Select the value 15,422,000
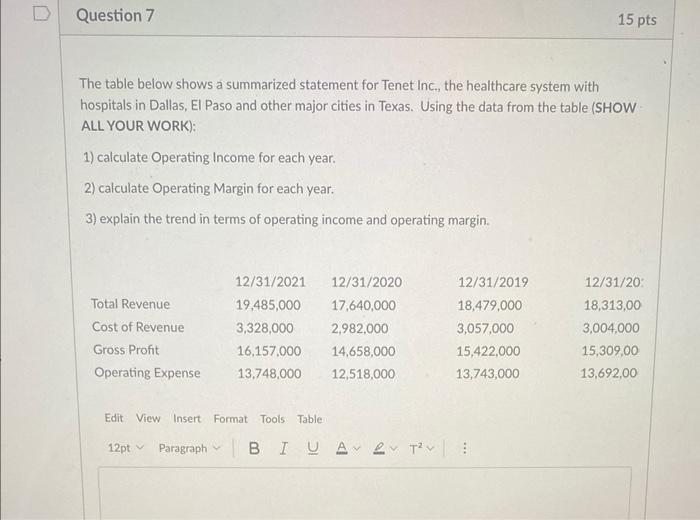 [x=488, y=351]
